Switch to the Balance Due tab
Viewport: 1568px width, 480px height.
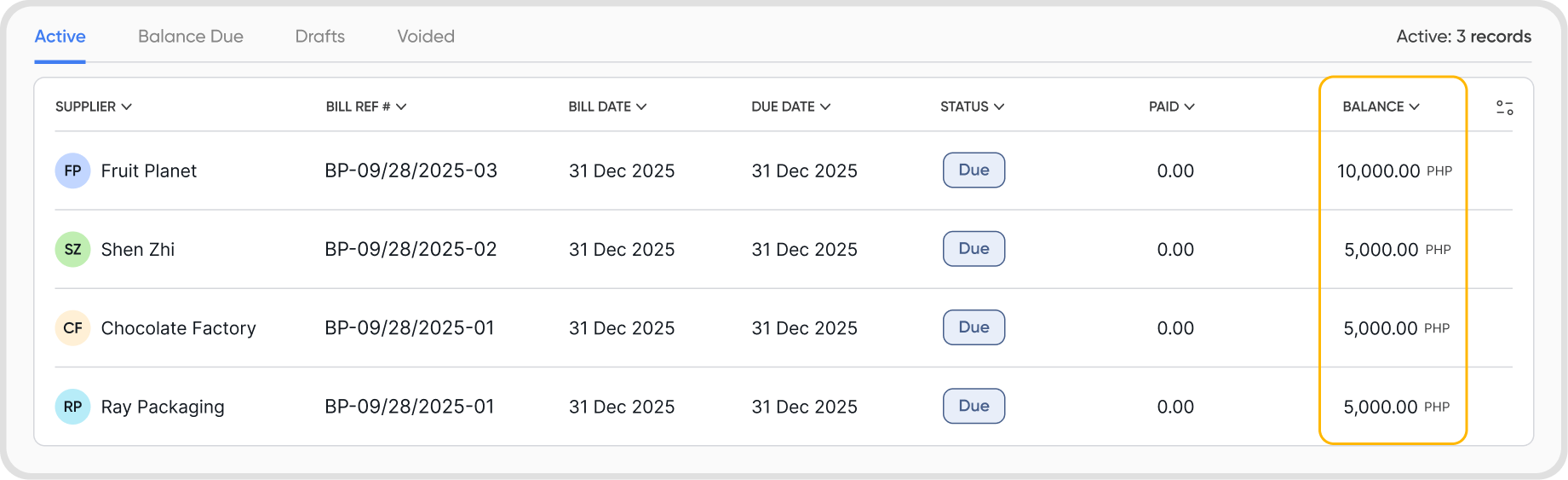click(191, 37)
